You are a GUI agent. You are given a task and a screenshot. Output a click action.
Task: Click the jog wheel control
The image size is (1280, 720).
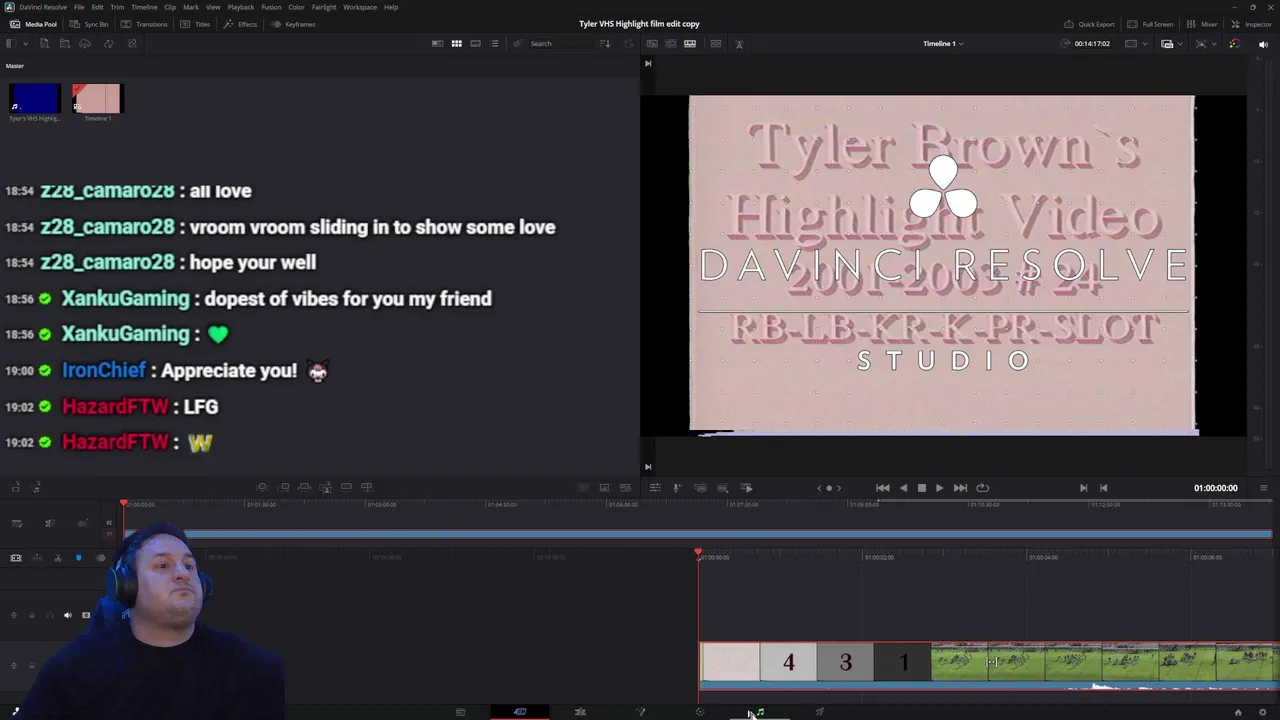829,488
